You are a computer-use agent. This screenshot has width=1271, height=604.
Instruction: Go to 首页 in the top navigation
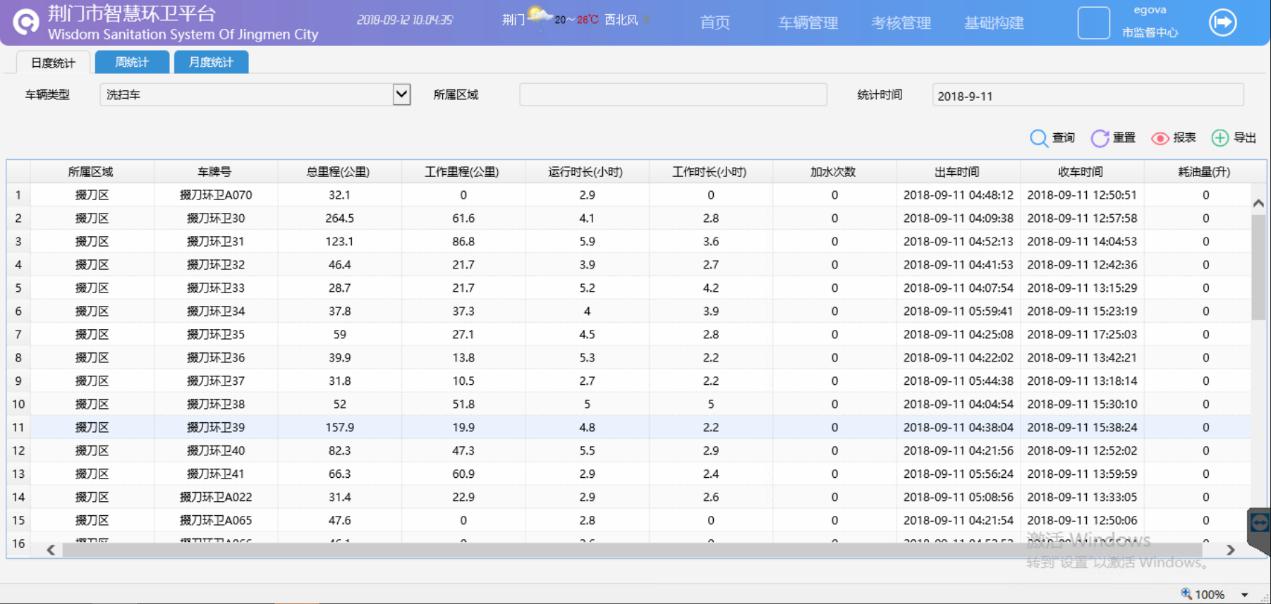(x=714, y=24)
